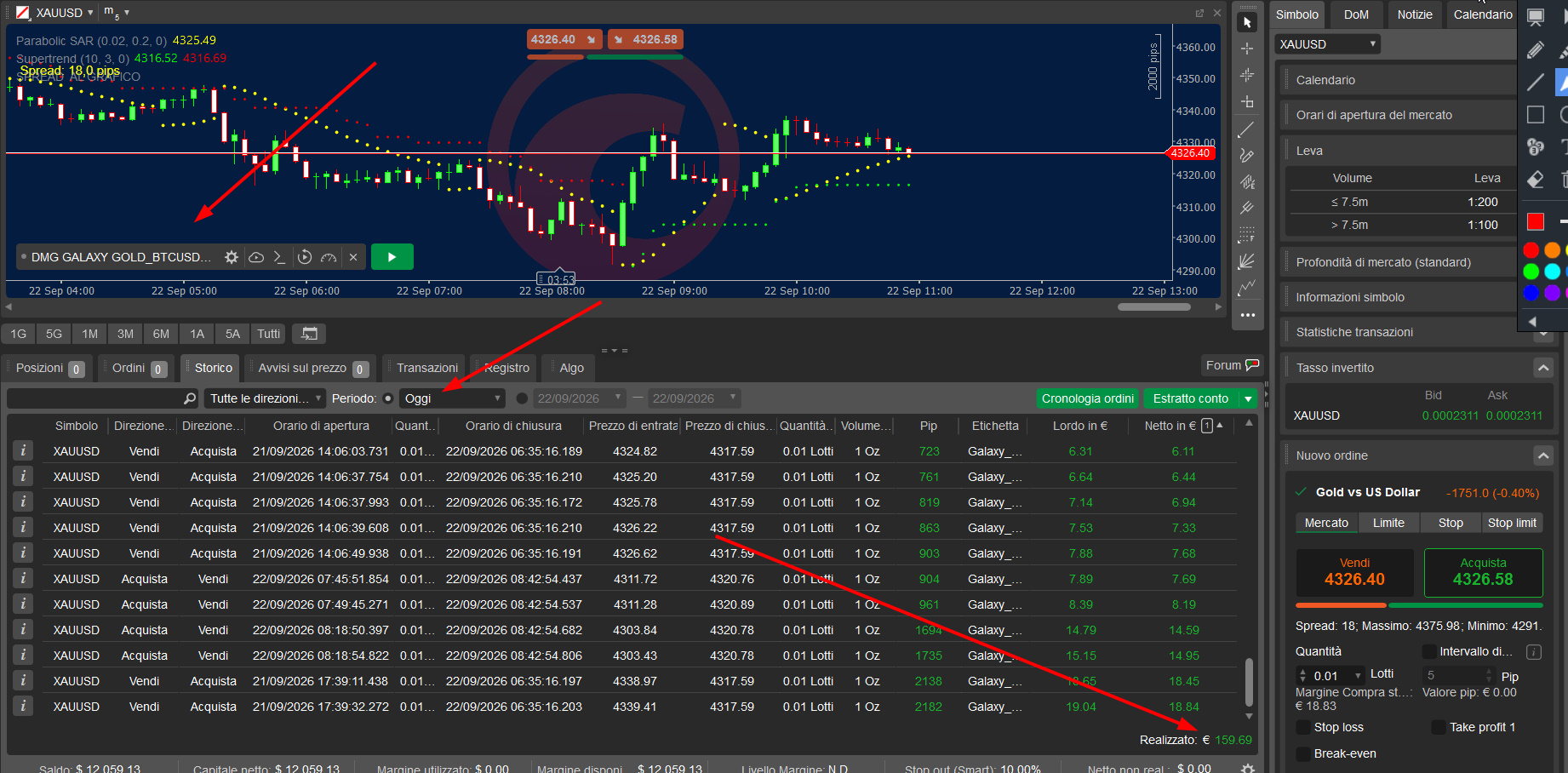
Task: Switch to the DoM tab
Action: coord(1356,14)
